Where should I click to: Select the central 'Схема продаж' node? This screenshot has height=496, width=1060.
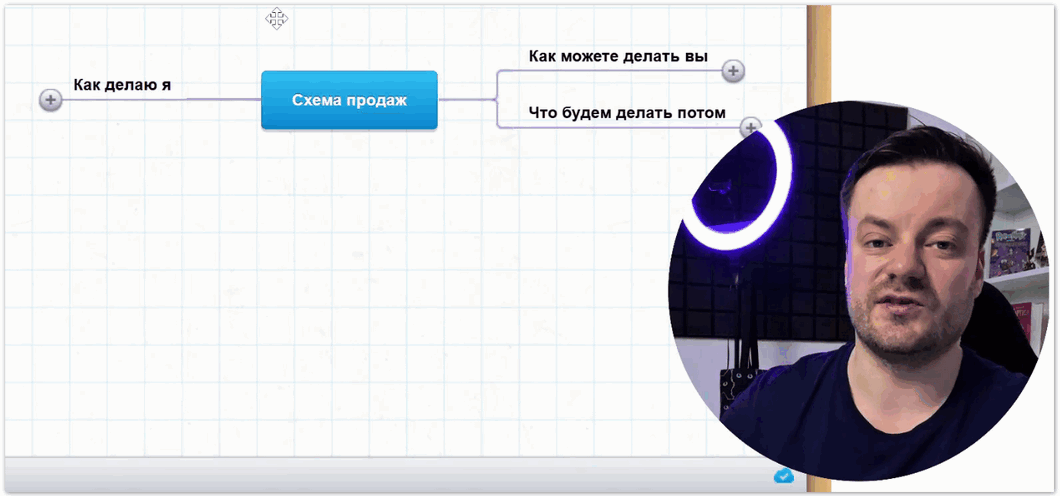(x=349, y=100)
